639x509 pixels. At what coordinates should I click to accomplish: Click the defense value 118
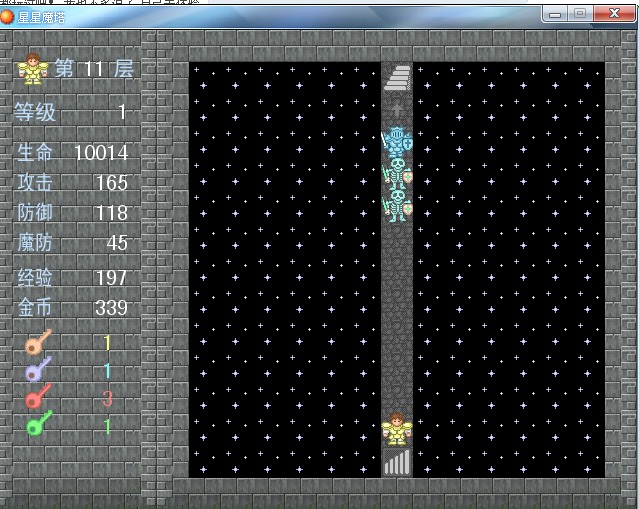[112, 213]
